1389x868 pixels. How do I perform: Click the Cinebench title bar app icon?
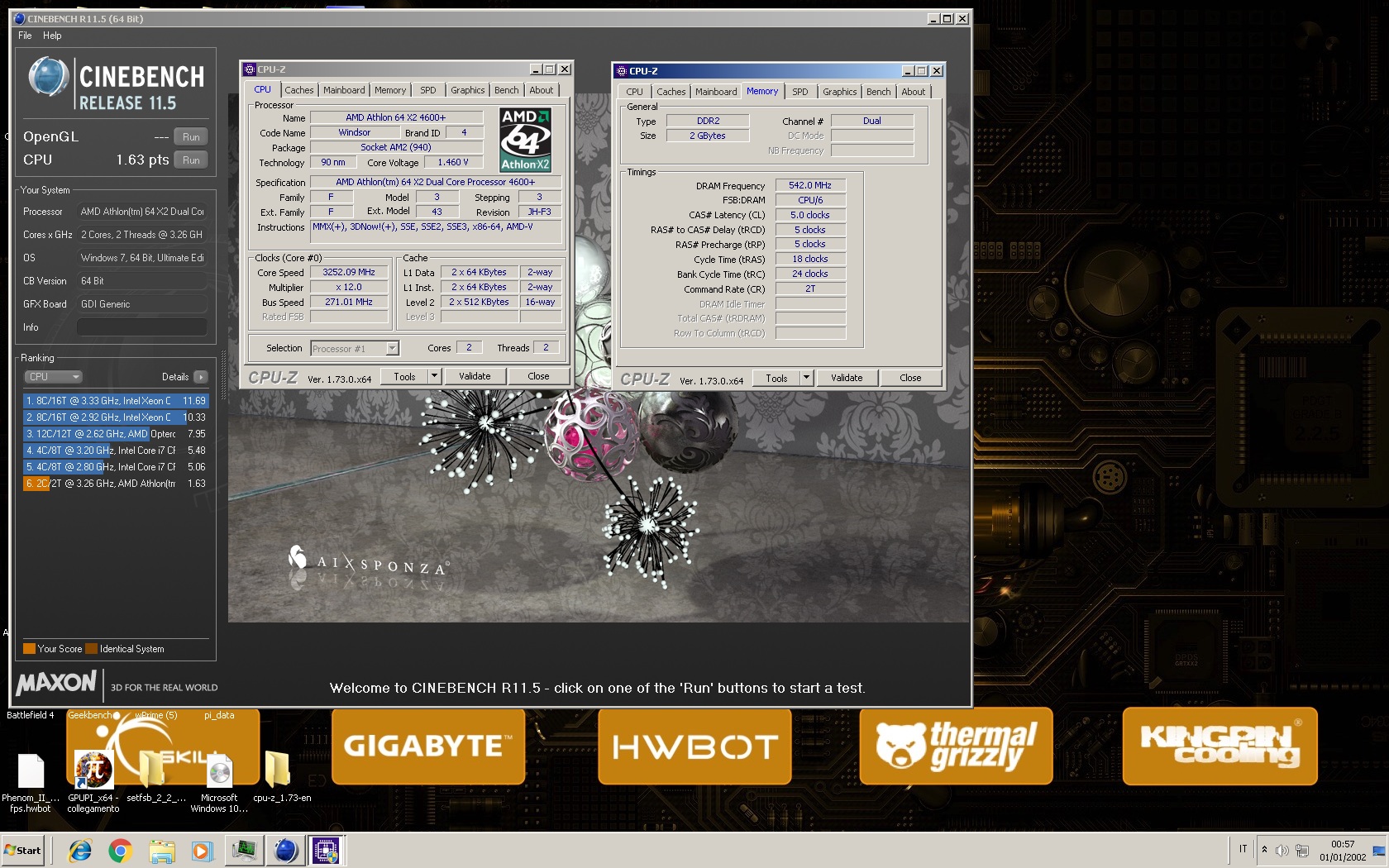tap(19, 18)
